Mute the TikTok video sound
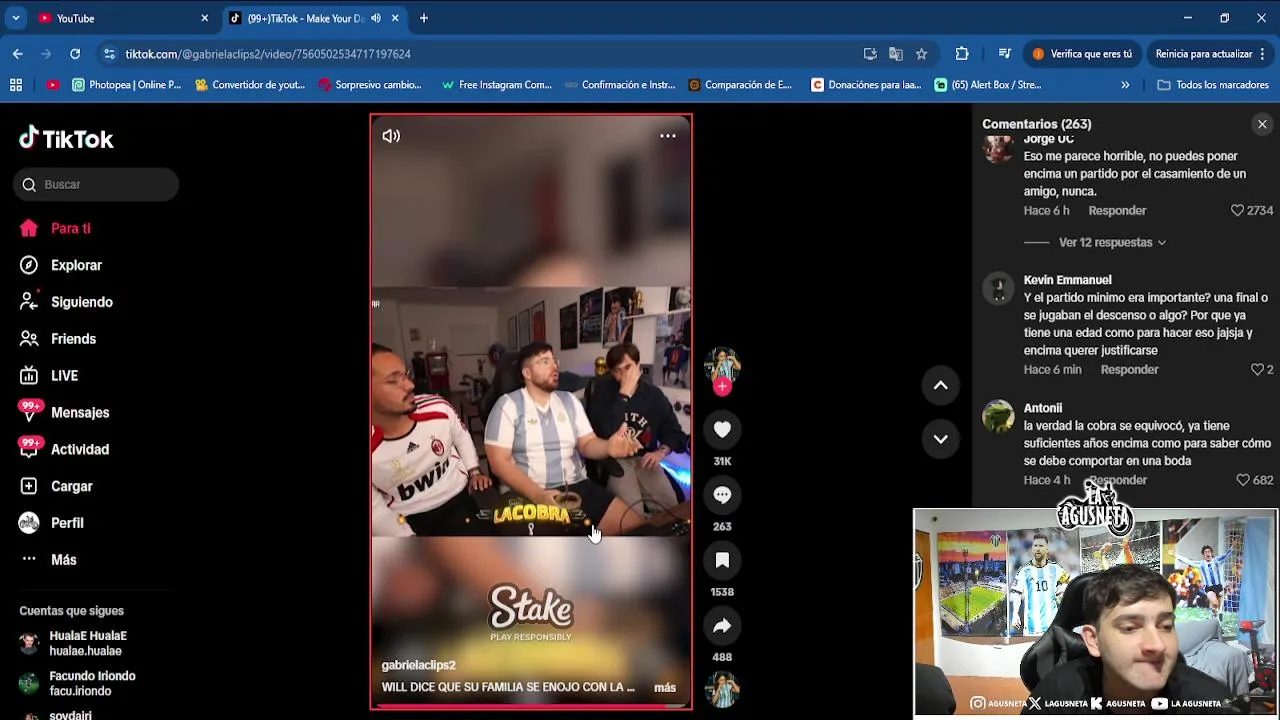This screenshot has width=1280, height=720. point(391,136)
